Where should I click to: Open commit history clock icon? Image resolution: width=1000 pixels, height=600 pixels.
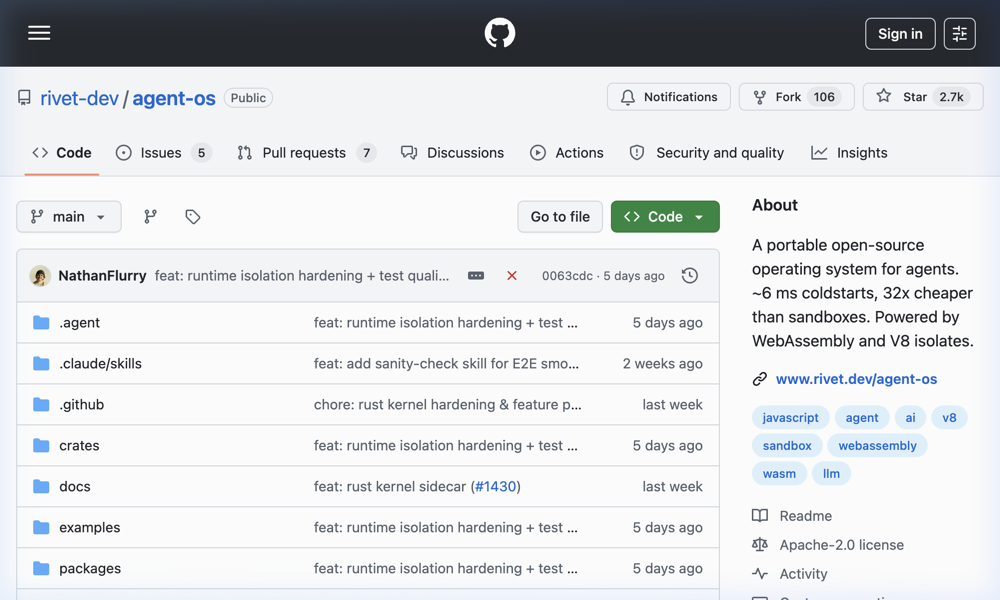tap(689, 276)
